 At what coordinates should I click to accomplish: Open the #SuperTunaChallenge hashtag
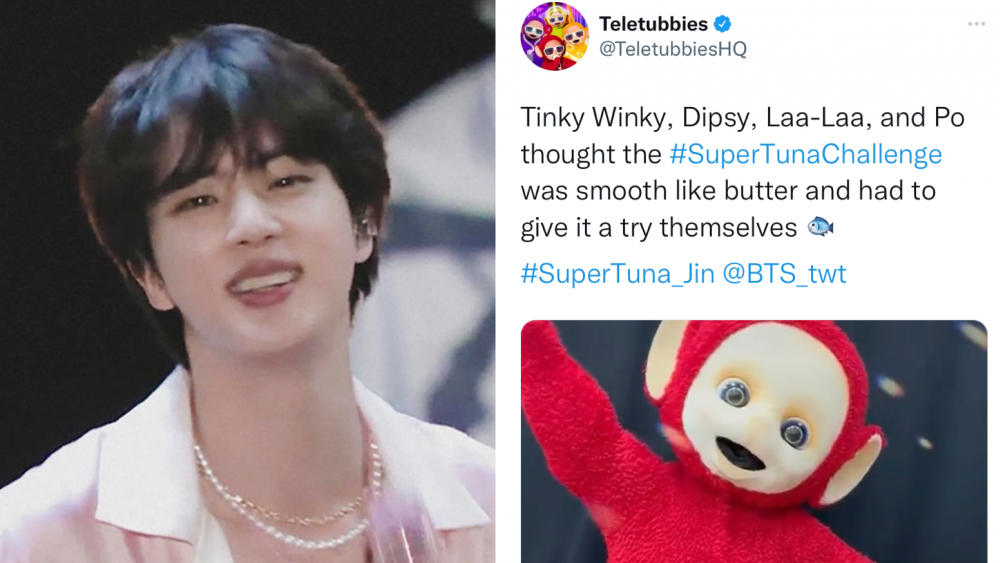click(x=805, y=154)
